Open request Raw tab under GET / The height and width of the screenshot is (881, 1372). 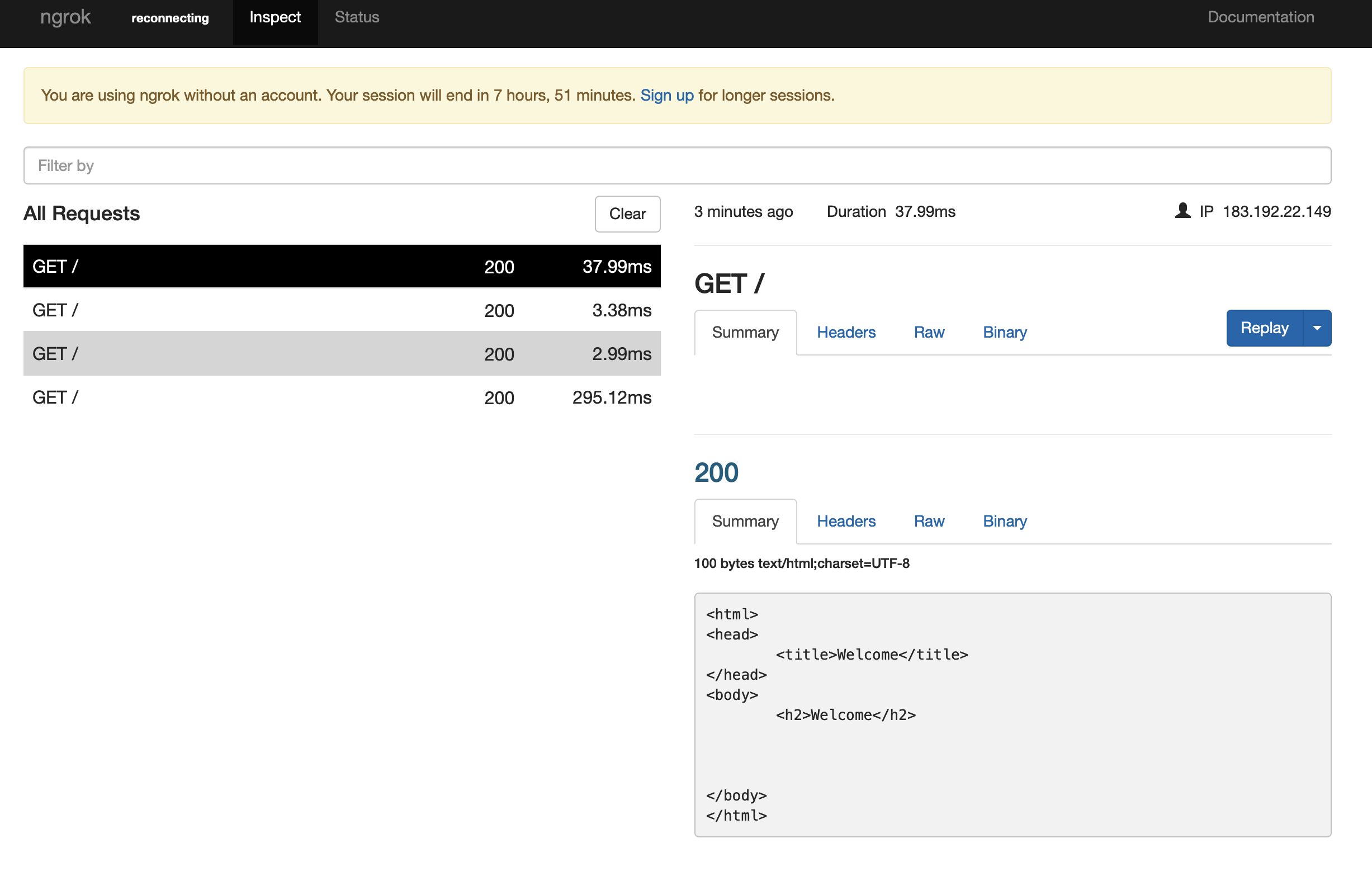point(929,333)
